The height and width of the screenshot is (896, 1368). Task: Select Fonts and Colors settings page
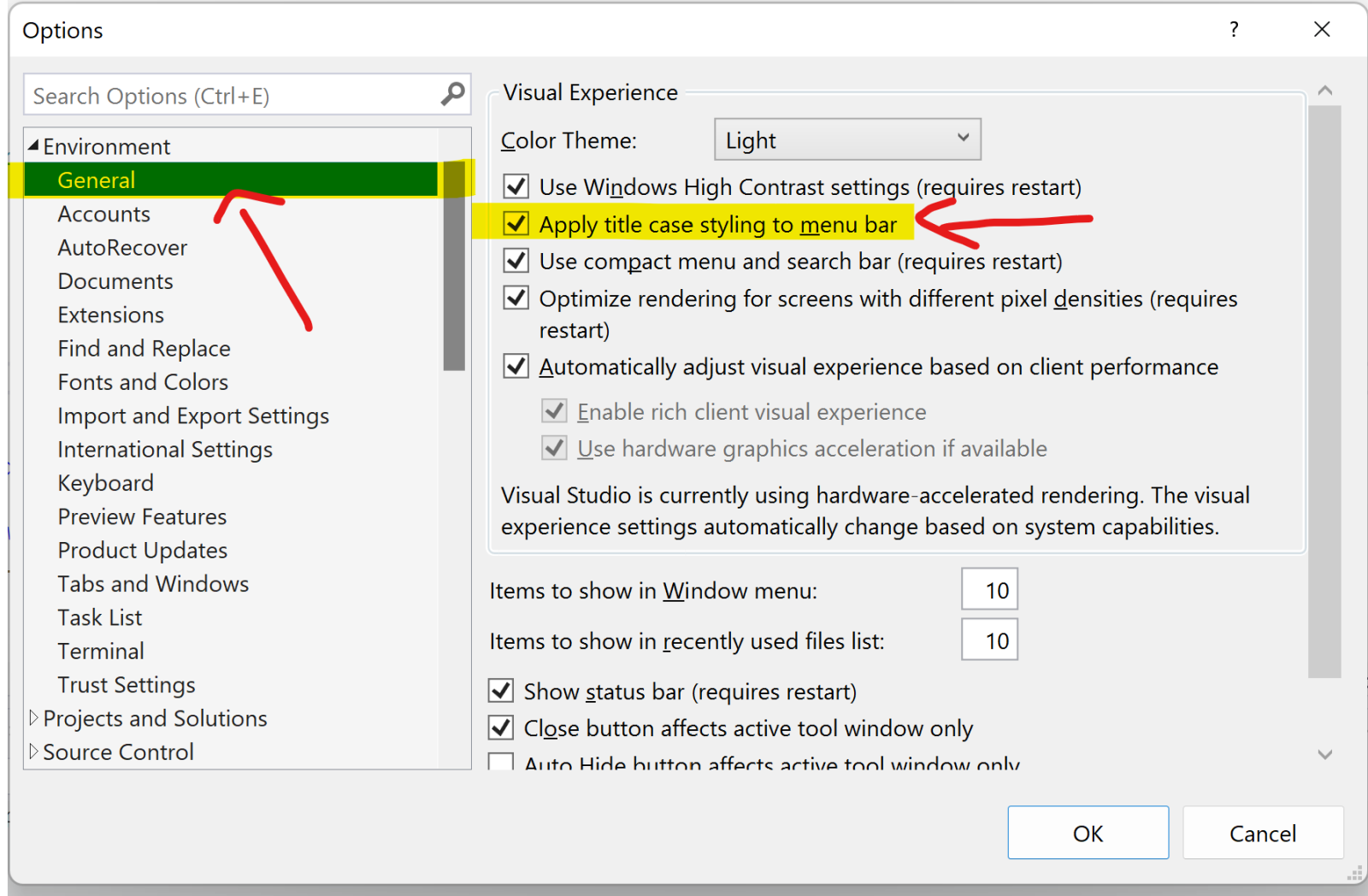point(142,381)
